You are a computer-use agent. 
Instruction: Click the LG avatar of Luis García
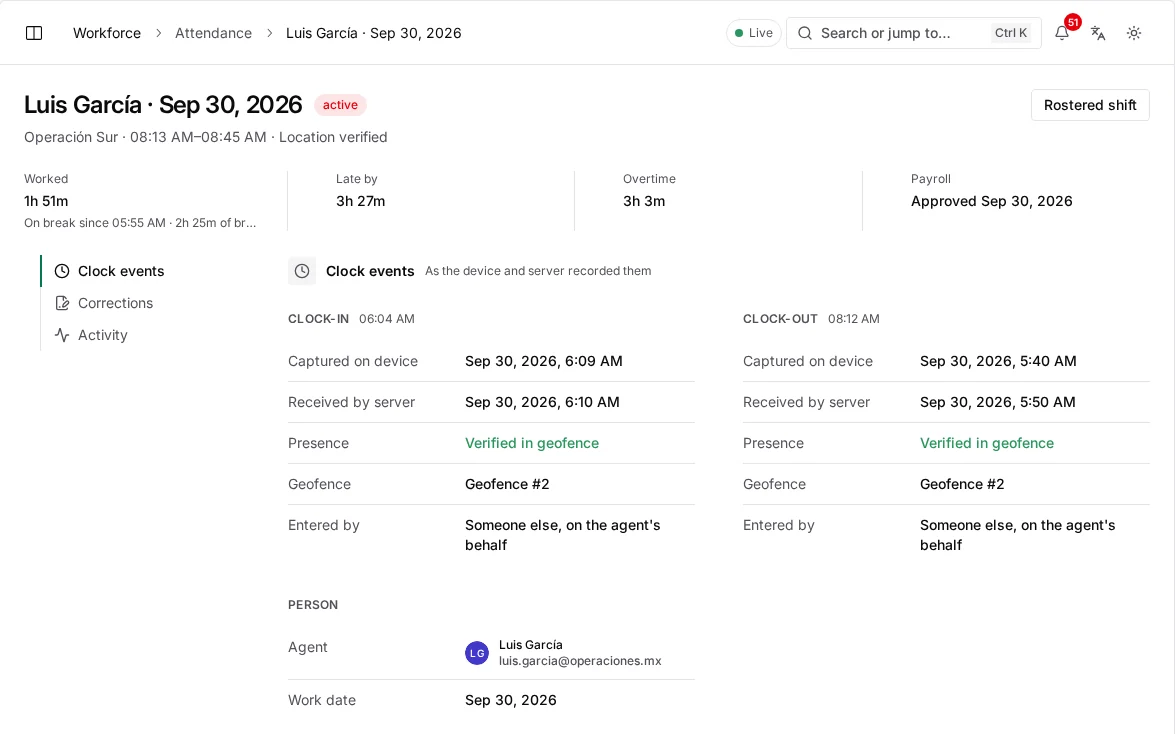tap(477, 653)
